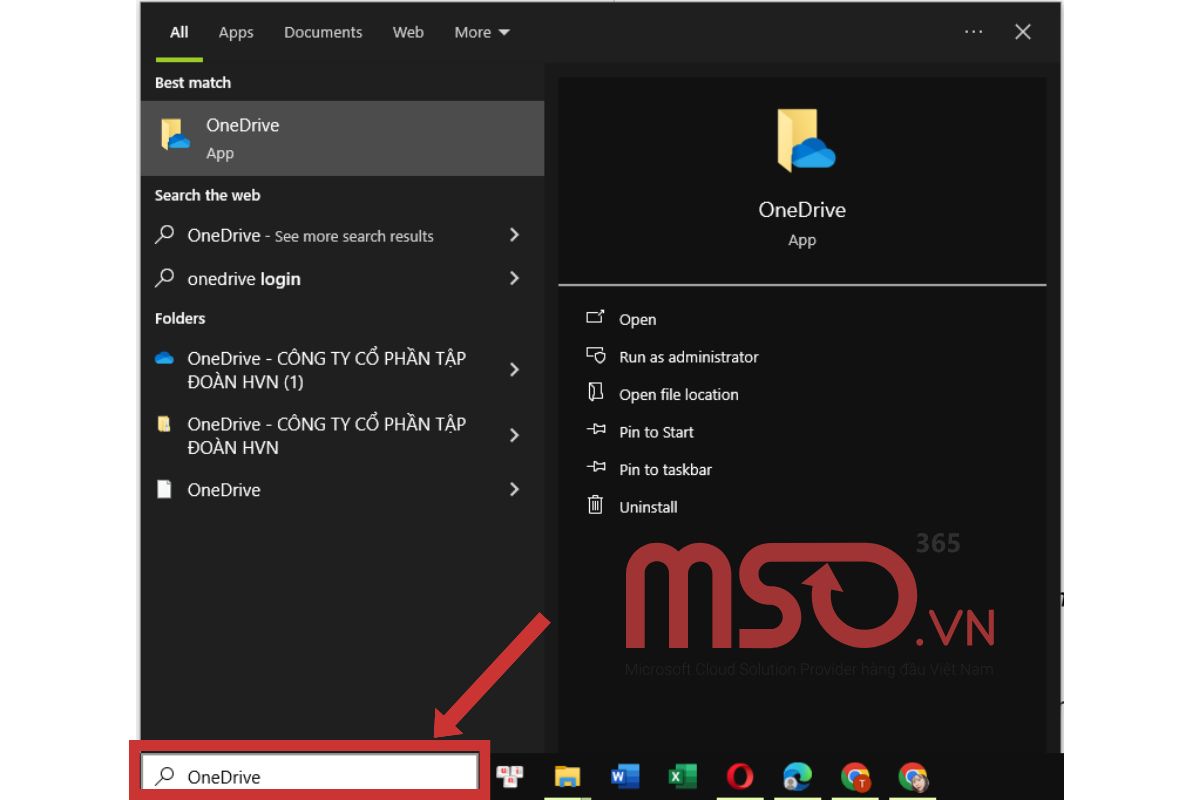Expand arrow for 'OneDrive - See more search results'
Image resolution: width=1200 pixels, height=800 pixels.
point(514,235)
